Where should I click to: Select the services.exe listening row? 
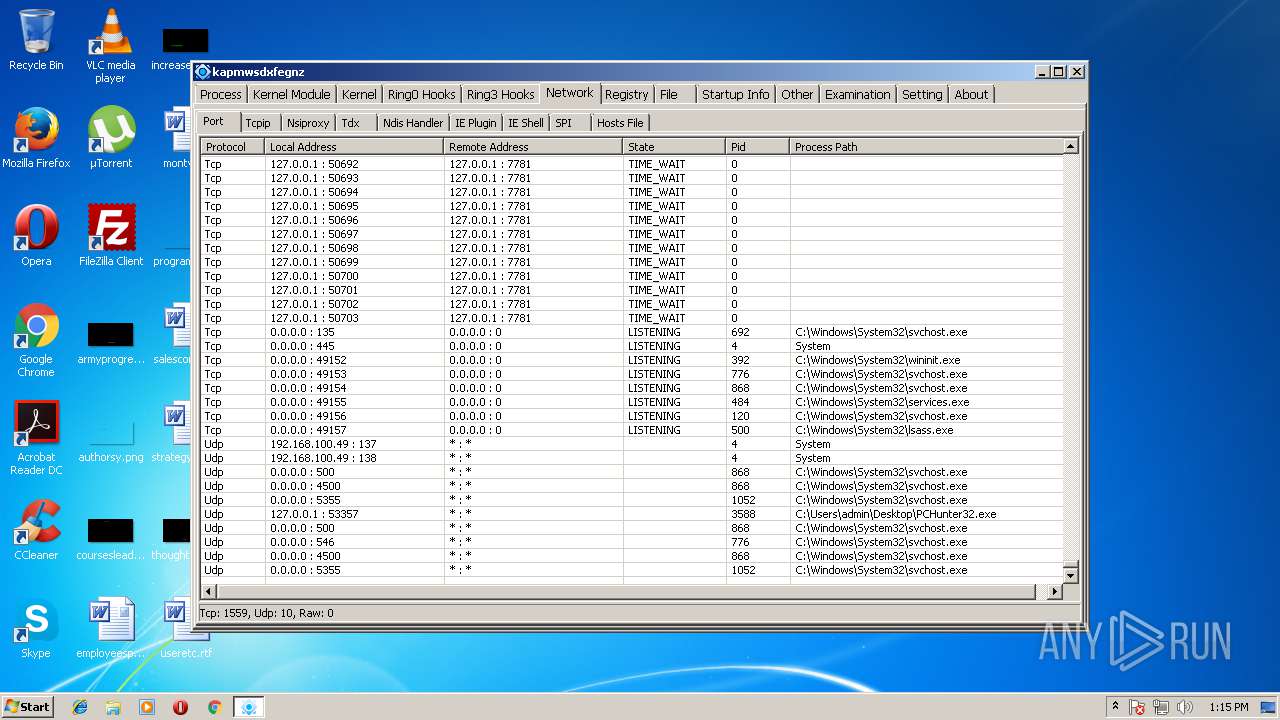tap(632, 402)
